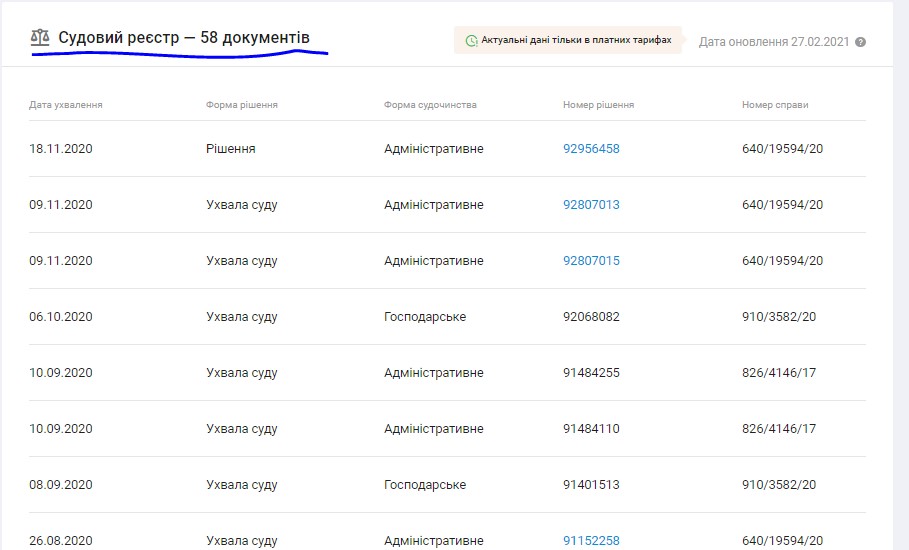Screen dimensions: 909x550
Task: Select decision number 92068082 cell
Action: click(591, 317)
